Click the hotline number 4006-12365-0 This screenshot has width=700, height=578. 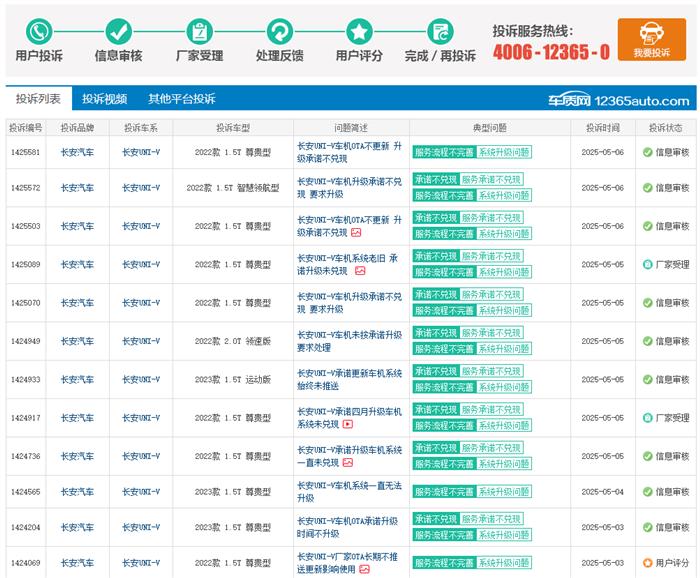(x=551, y=52)
